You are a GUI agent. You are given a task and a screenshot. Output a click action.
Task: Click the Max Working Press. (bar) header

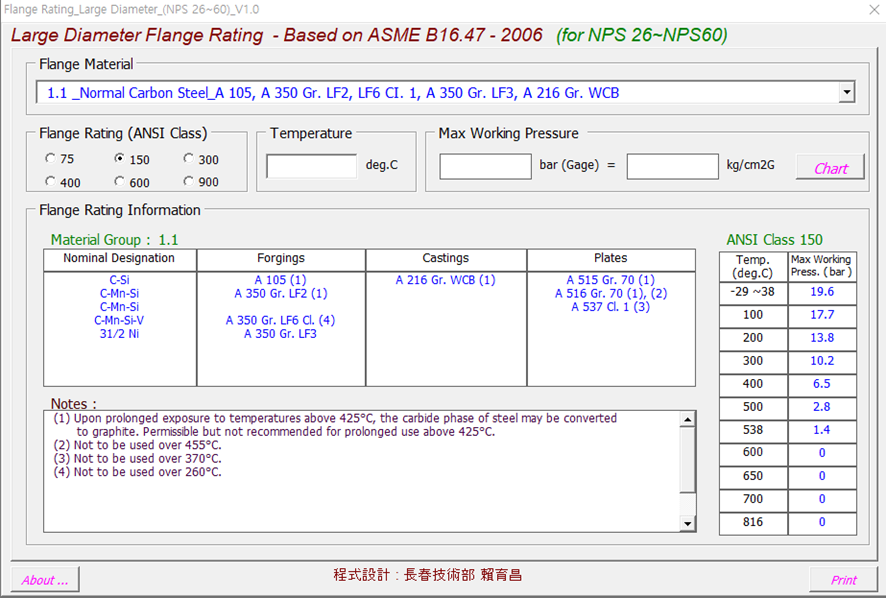(x=822, y=266)
